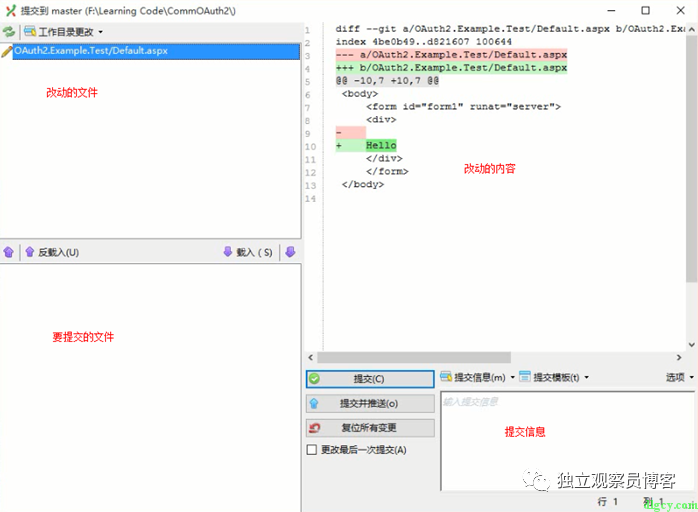Click the diff horizontal scrollbar left arrow
The width and height of the screenshot is (698, 512).
point(311,358)
